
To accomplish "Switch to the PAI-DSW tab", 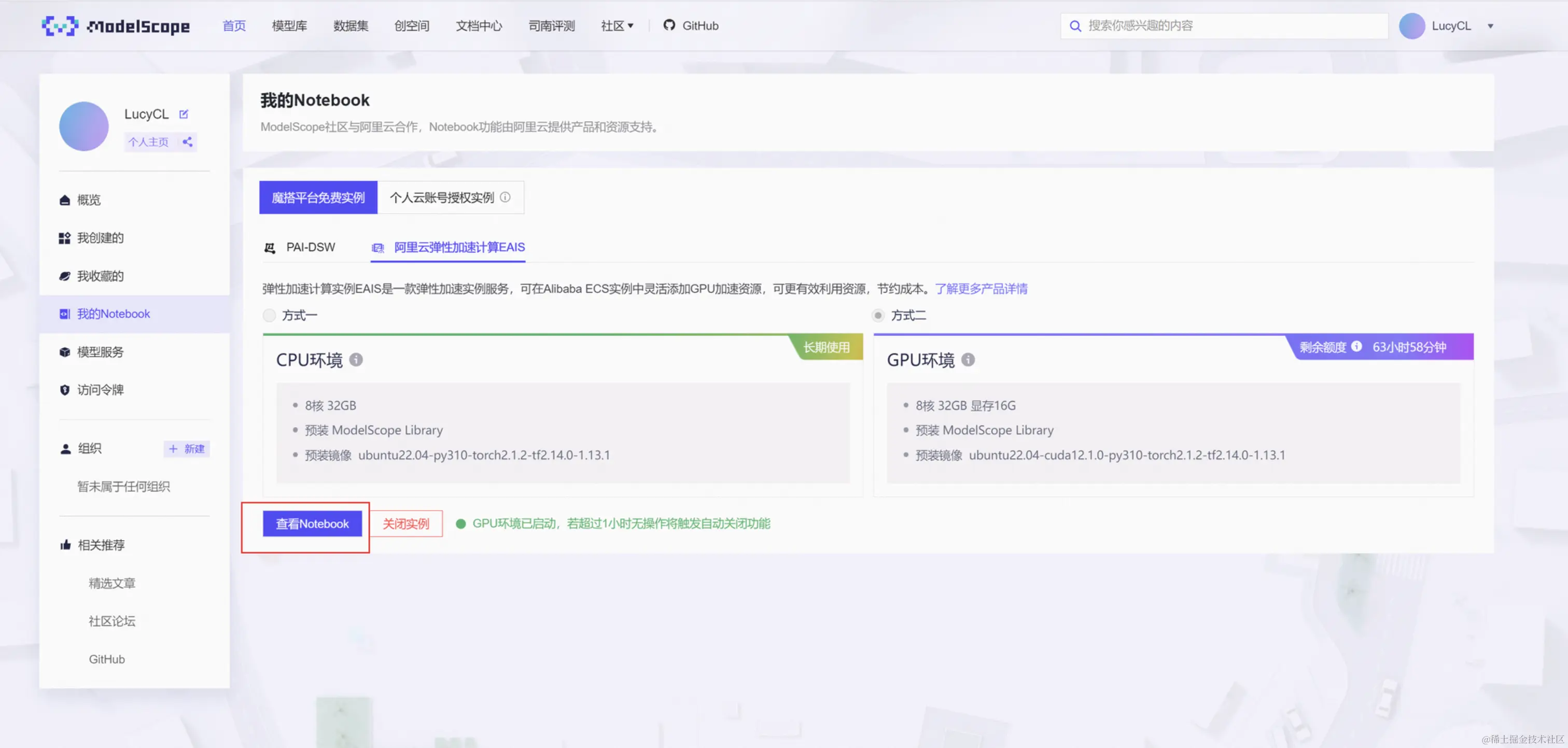I will tap(300, 247).
